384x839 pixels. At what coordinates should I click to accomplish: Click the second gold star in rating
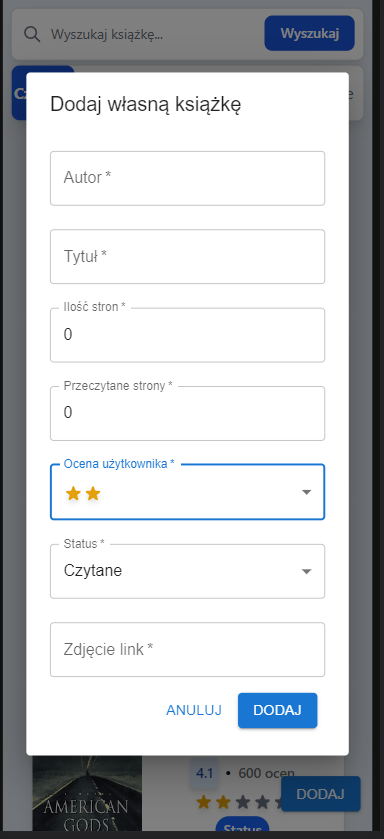(93, 493)
